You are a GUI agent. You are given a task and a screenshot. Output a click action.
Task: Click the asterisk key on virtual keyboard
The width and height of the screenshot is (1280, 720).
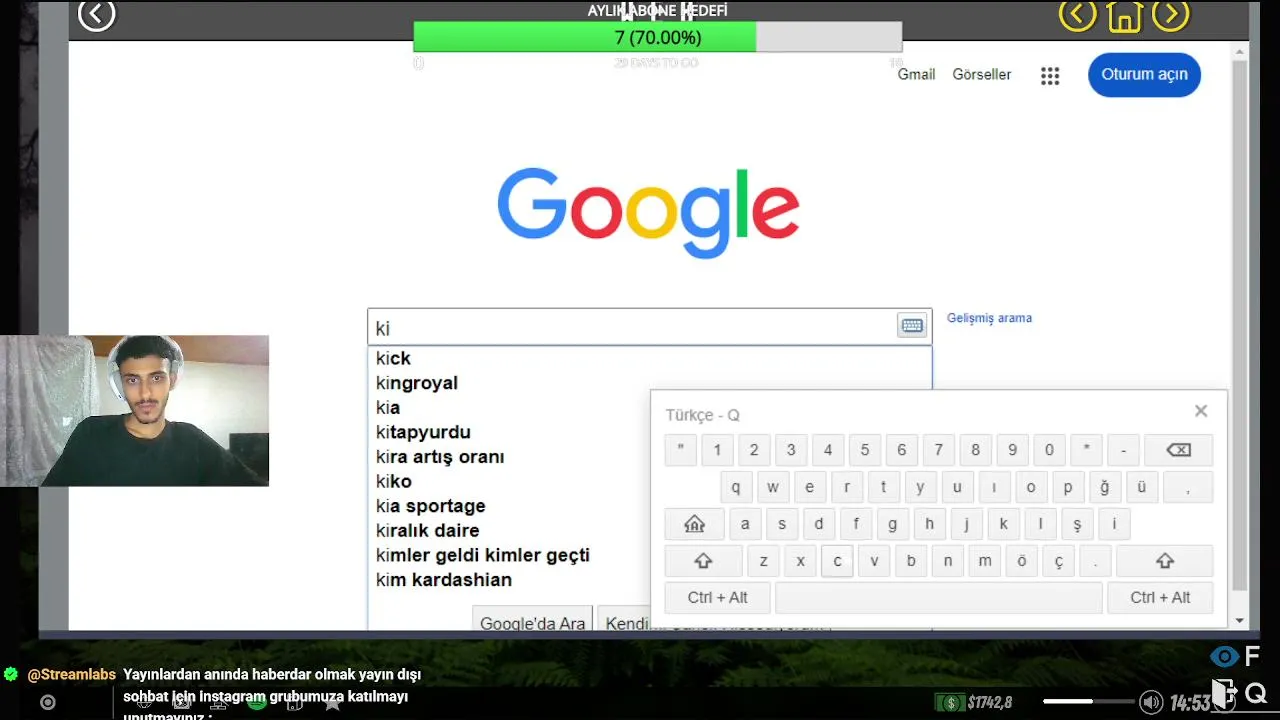[1086, 450]
